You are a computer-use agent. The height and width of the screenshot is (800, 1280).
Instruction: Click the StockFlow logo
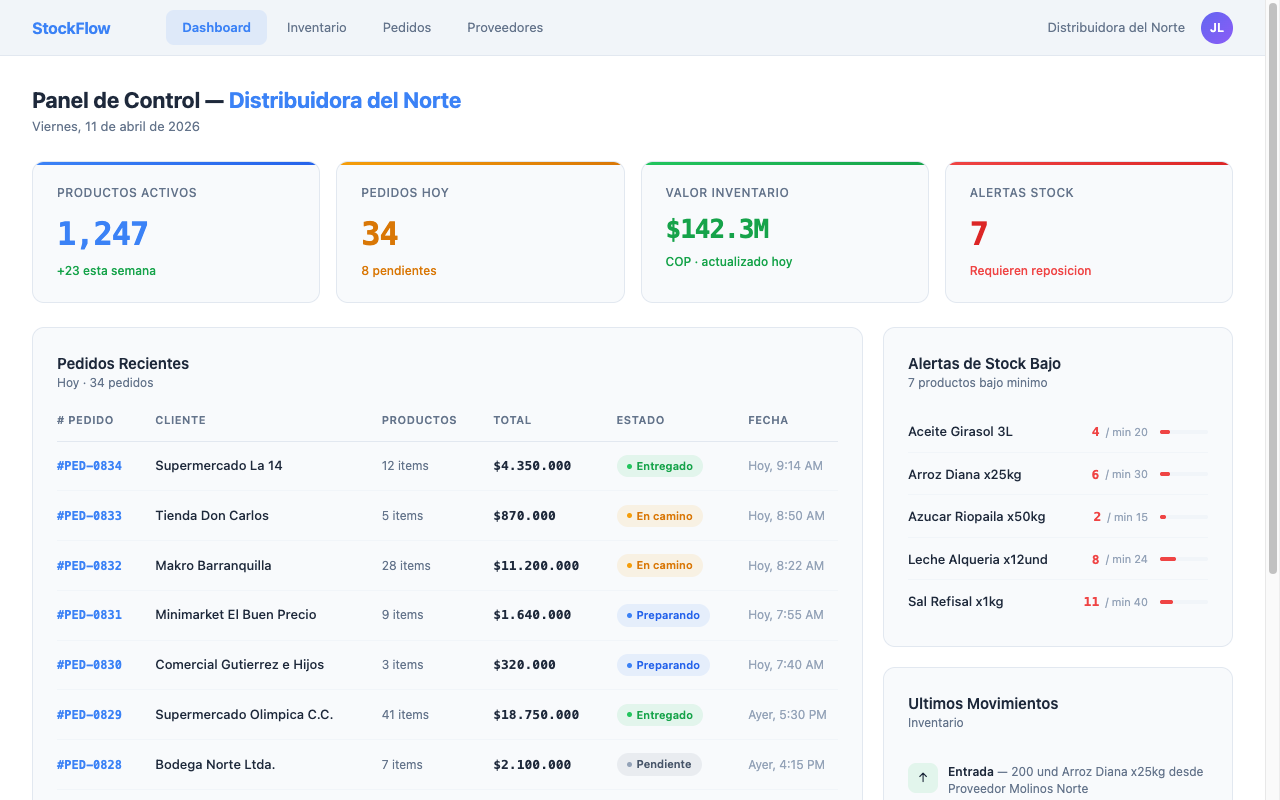pos(70,27)
